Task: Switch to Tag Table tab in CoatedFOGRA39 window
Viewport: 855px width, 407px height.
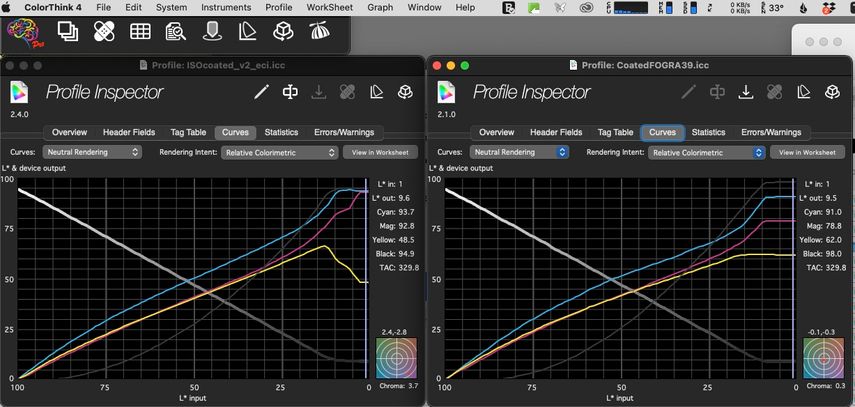Action: click(615, 132)
